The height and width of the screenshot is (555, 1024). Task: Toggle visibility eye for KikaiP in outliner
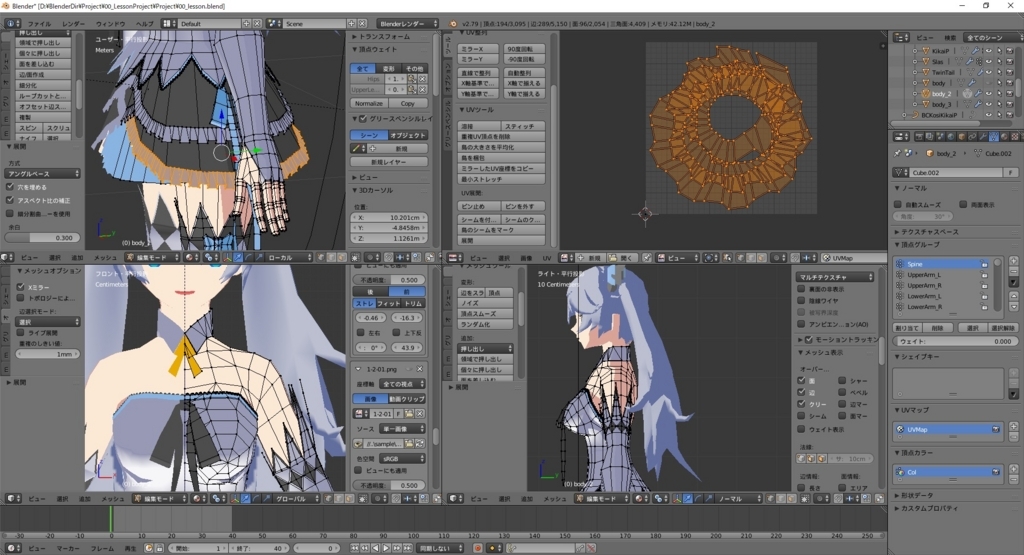point(989,50)
